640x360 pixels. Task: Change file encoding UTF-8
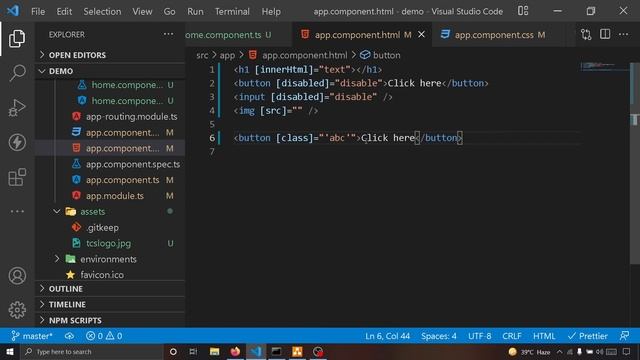pos(480,336)
